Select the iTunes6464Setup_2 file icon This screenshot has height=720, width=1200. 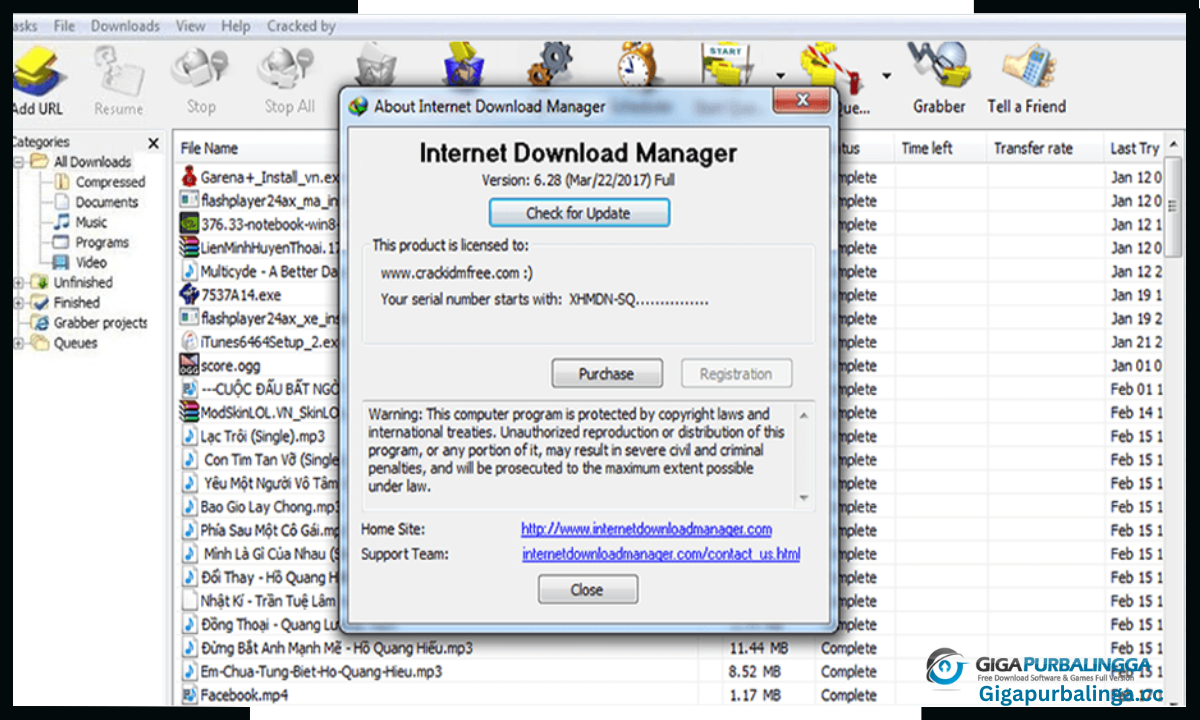[189, 341]
